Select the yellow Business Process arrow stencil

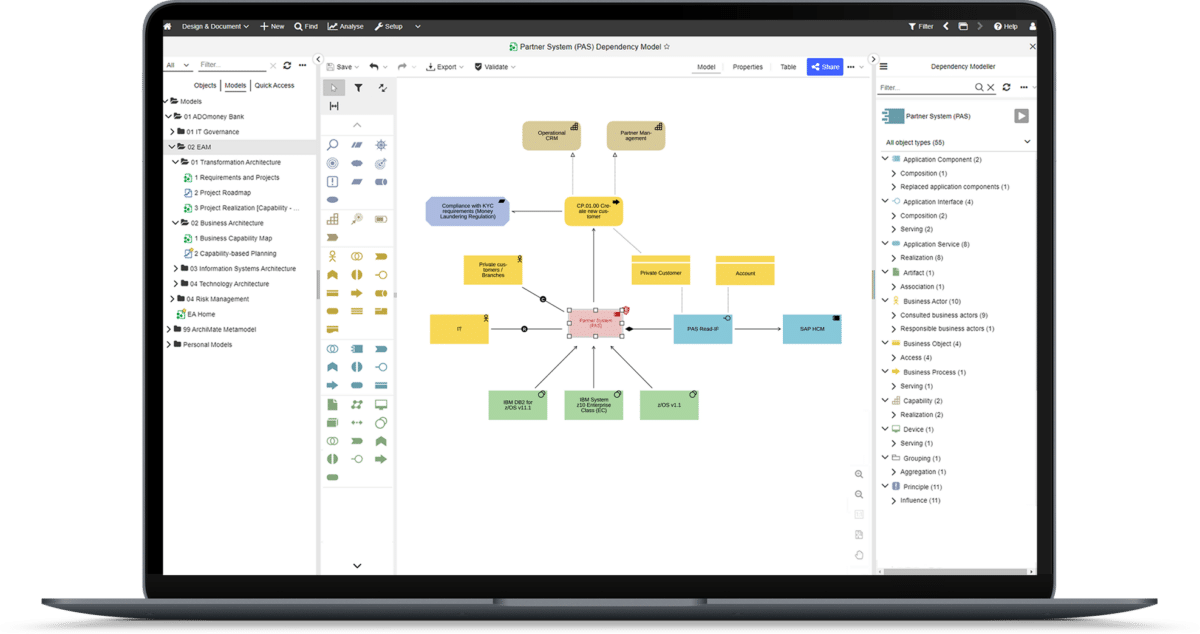click(357, 292)
